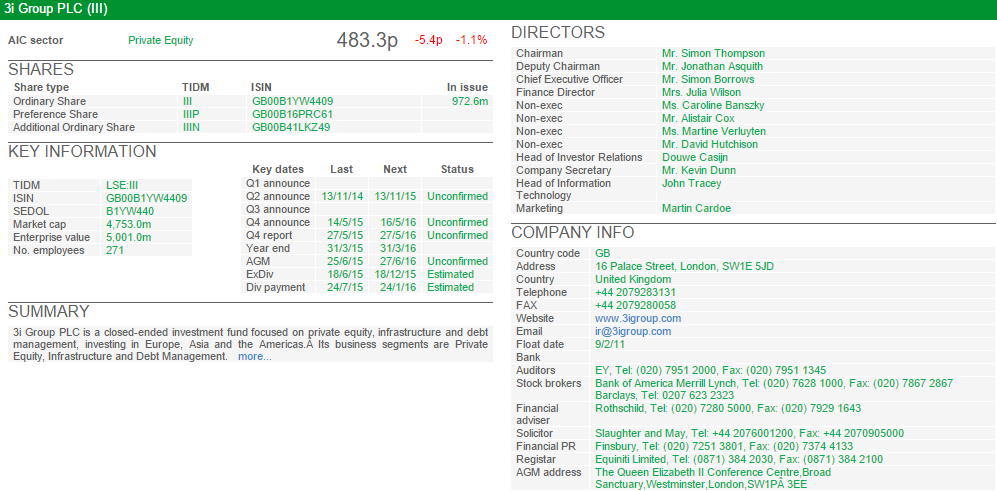Click ExDiv next date 18/12/15
997x491 pixels.
click(395, 274)
